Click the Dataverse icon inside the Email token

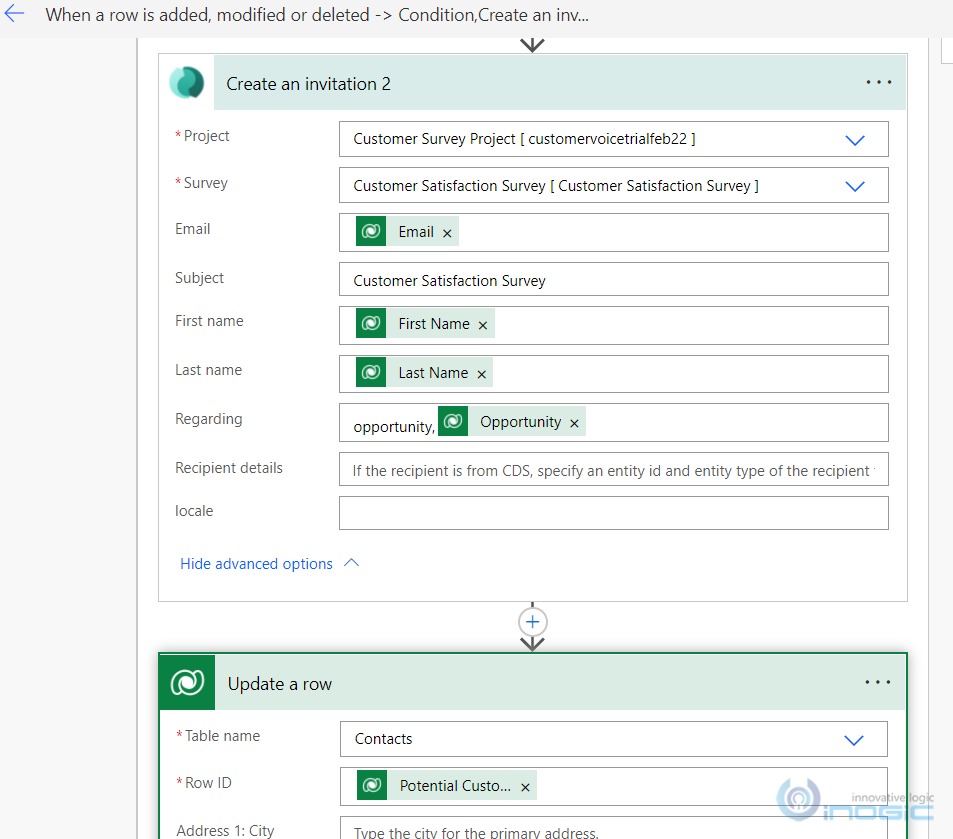point(370,231)
